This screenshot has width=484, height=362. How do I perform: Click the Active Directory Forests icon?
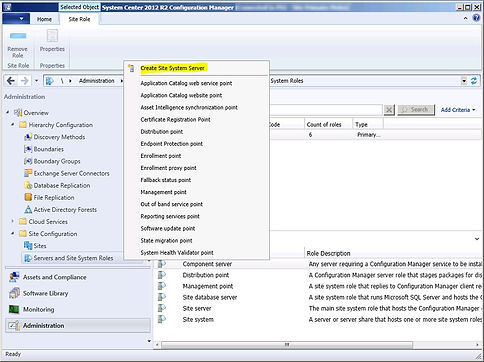click(28, 209)
